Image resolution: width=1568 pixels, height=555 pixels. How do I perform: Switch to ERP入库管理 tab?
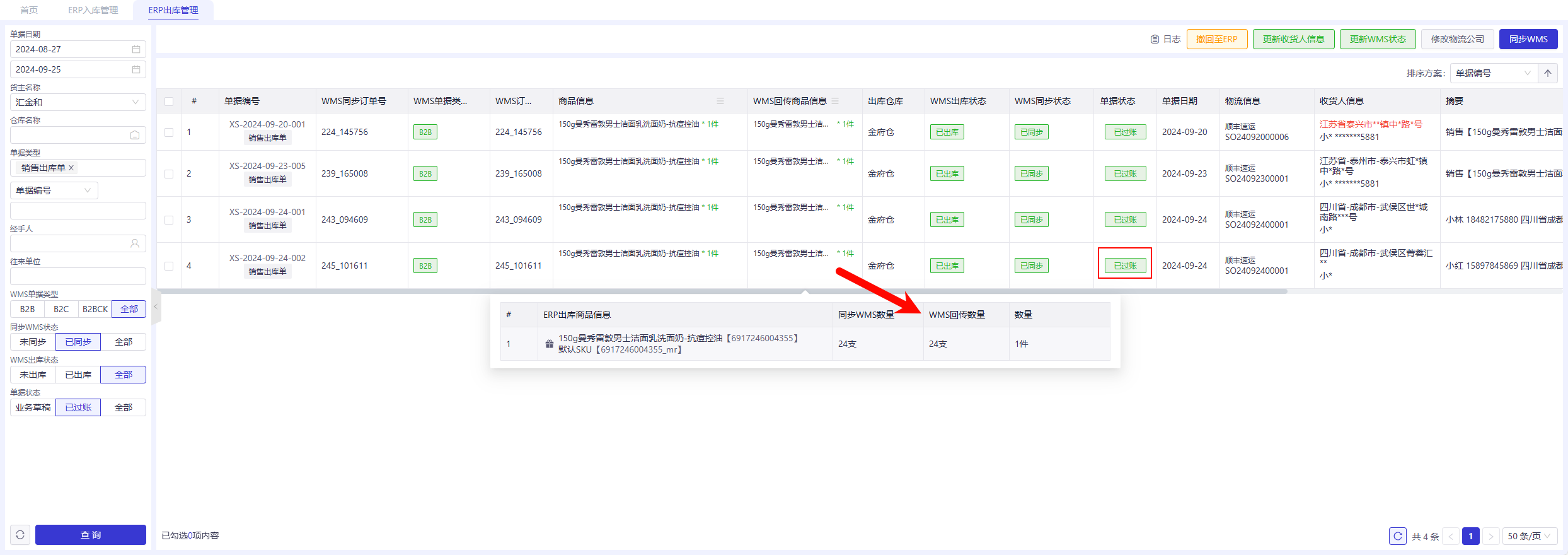point(93,10)
